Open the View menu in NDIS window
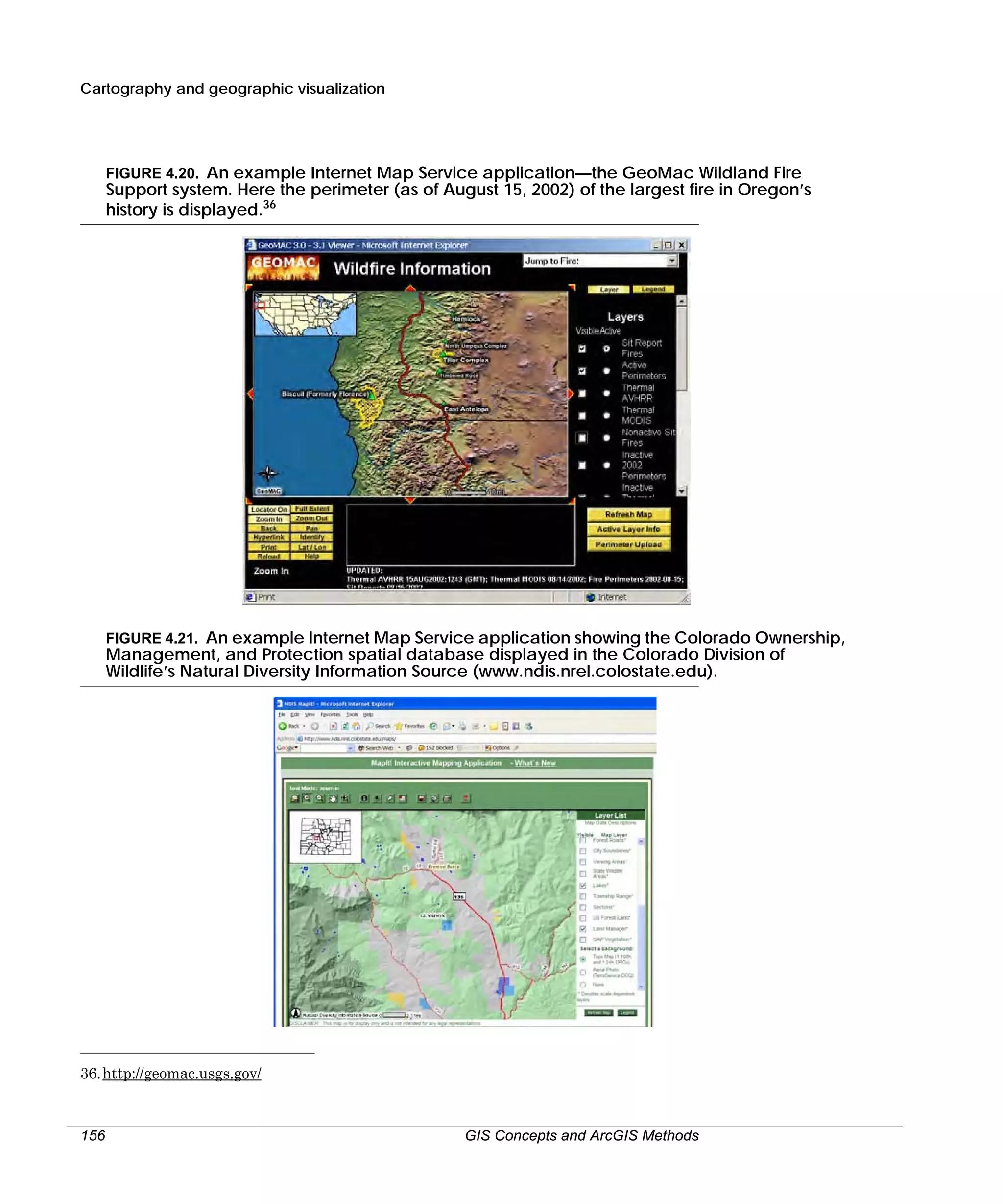This screenshot has height=1204, width=1003. (x=310, y=714)
